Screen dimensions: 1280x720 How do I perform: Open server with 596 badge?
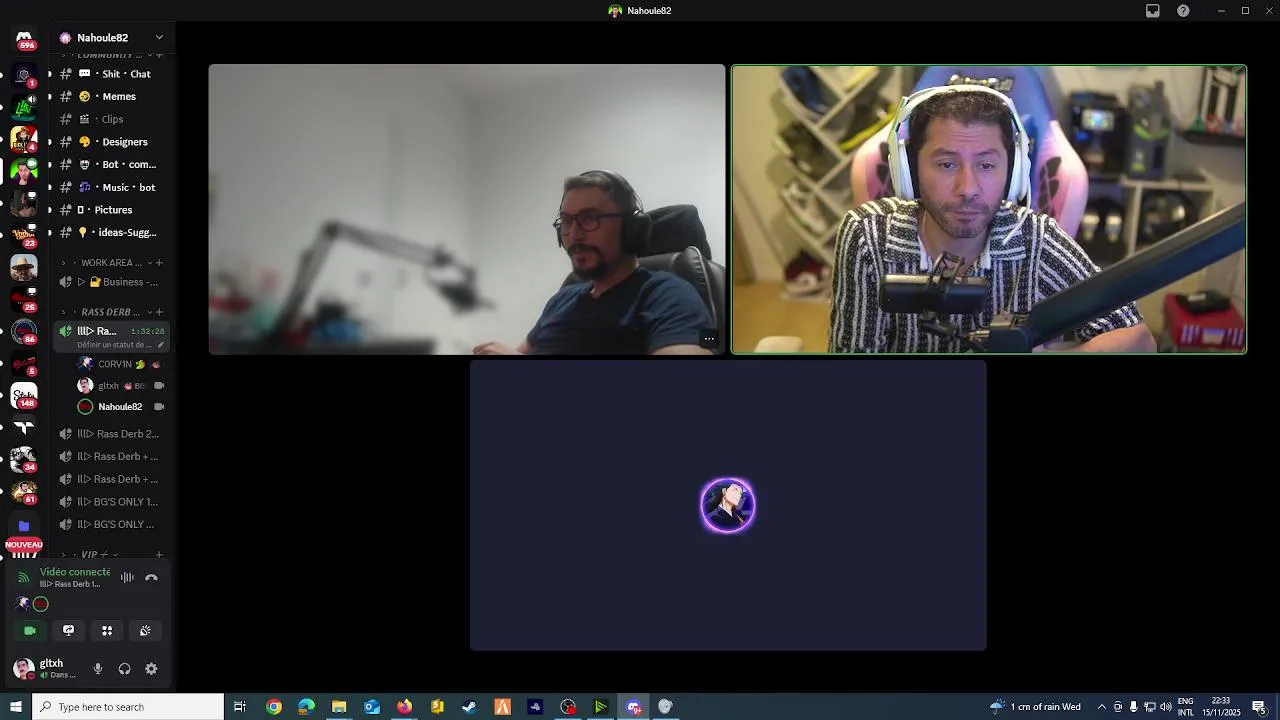pos(24,38)
